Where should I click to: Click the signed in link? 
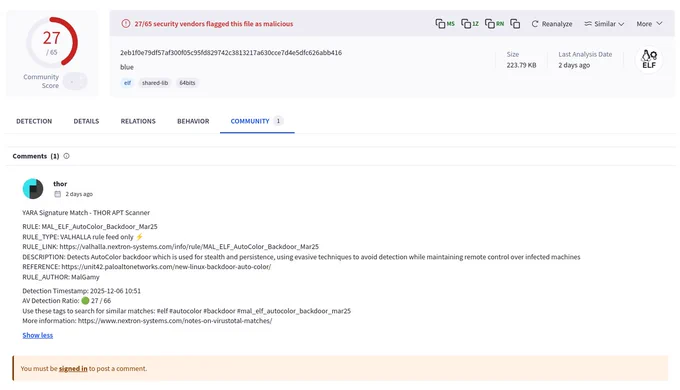73,368
